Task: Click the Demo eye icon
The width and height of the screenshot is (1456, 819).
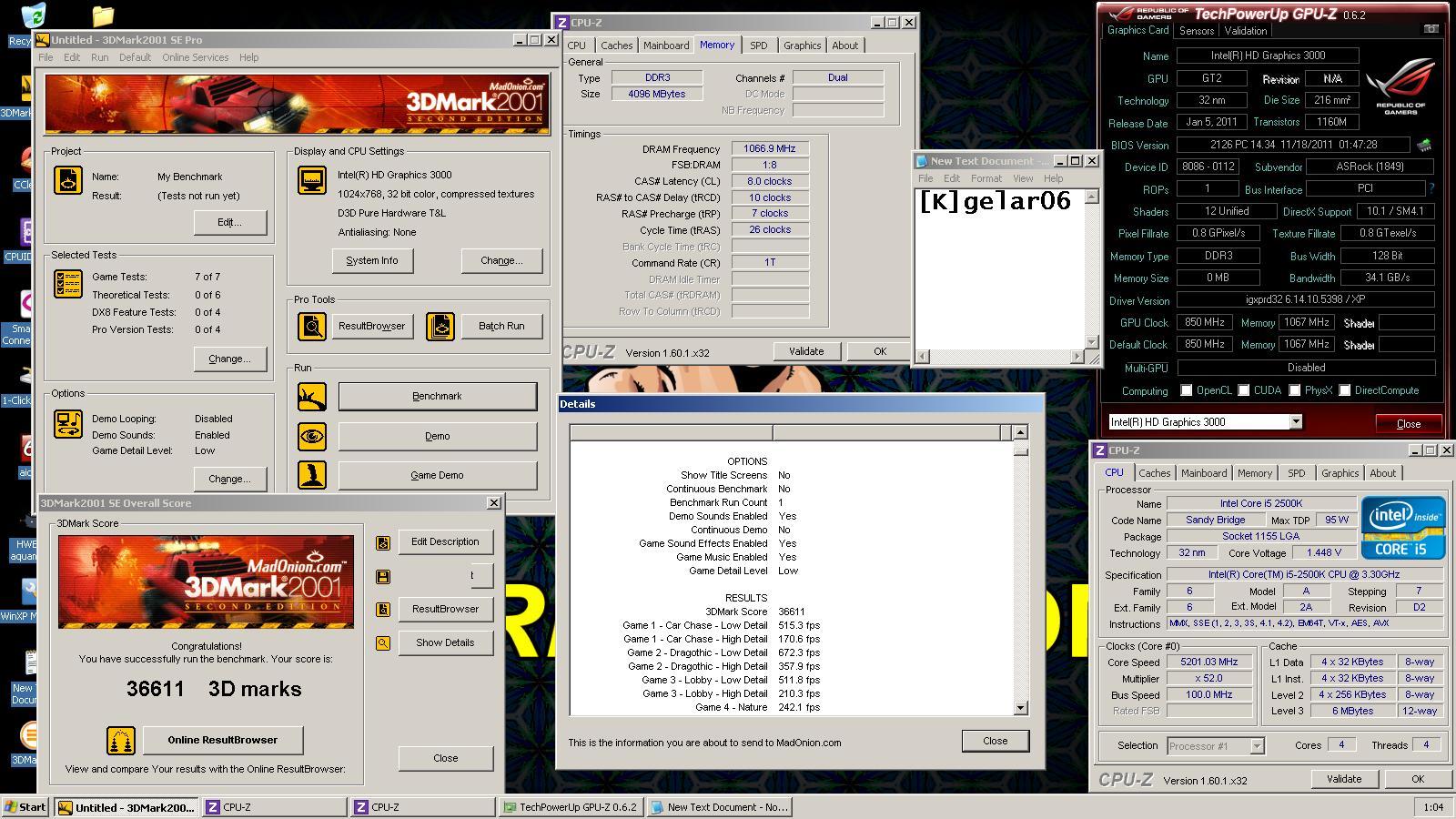Action: (x=312, y=437)
